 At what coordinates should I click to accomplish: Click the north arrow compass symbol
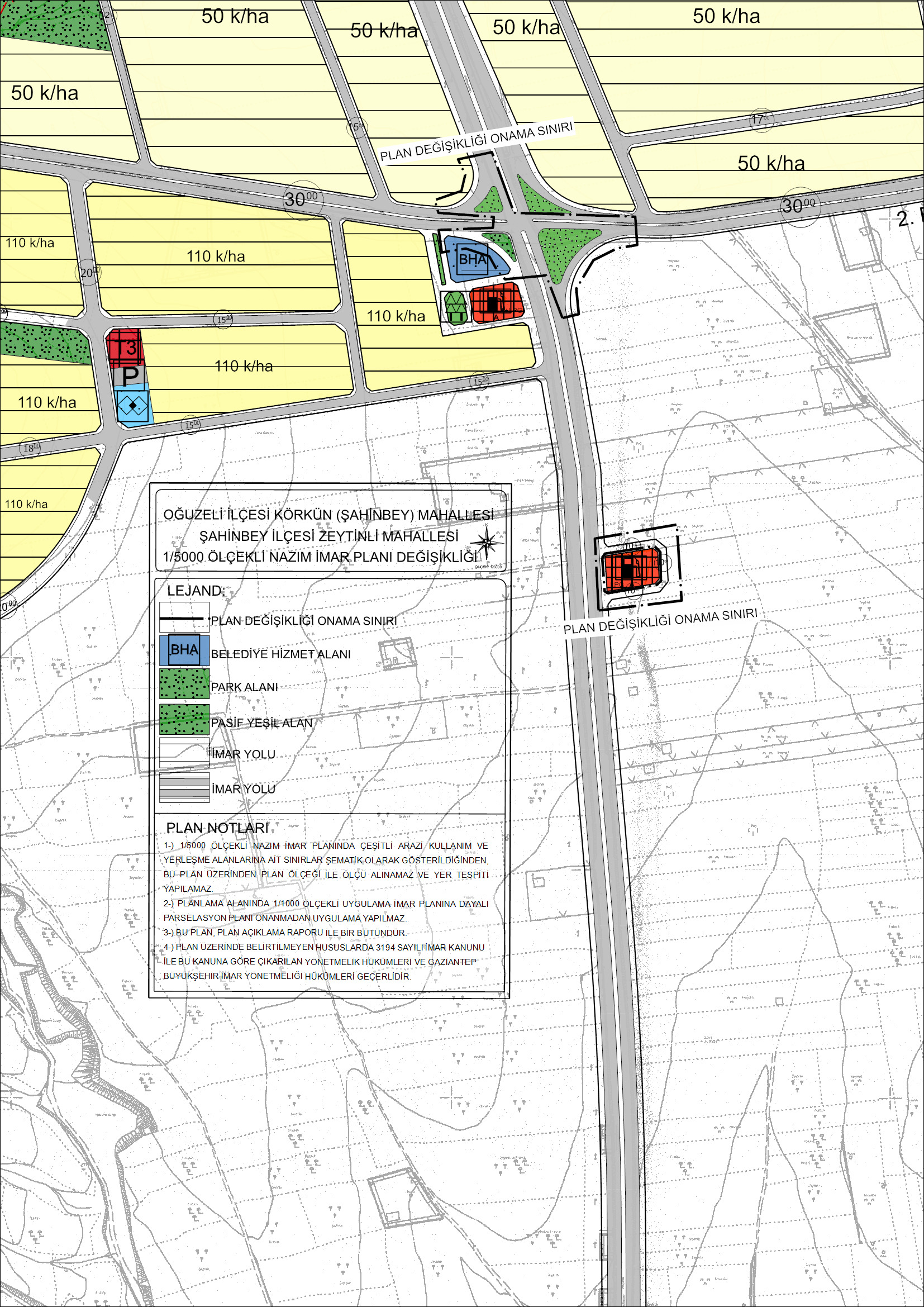pyautogui.click(x=487, y=542)
